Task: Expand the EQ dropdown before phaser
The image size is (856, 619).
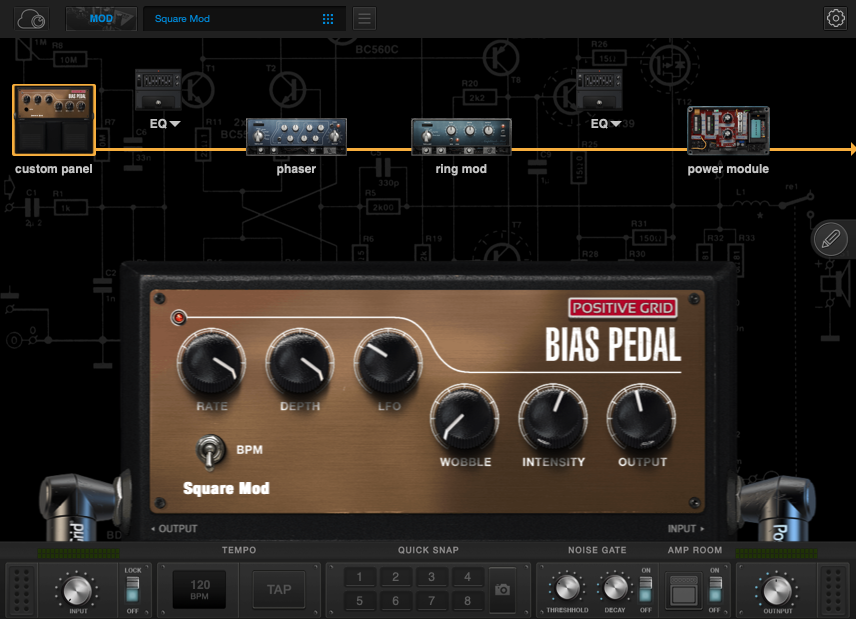Action: click(165, 124)
